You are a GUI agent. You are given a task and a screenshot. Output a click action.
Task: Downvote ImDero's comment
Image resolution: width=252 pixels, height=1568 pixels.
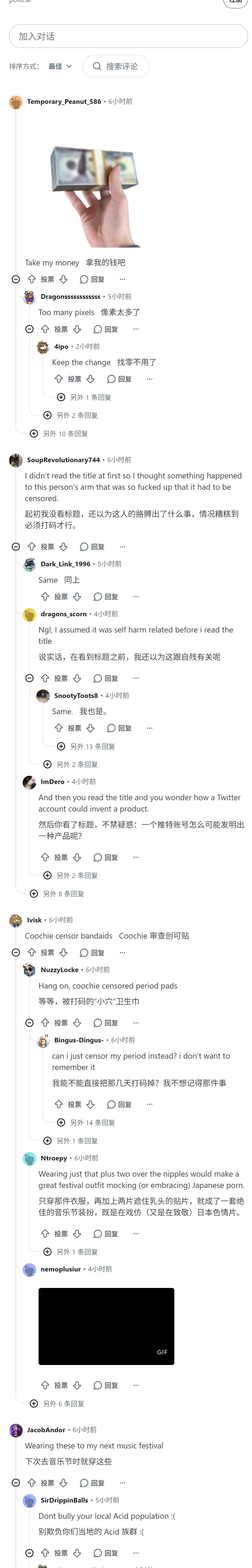coord(77,857)
